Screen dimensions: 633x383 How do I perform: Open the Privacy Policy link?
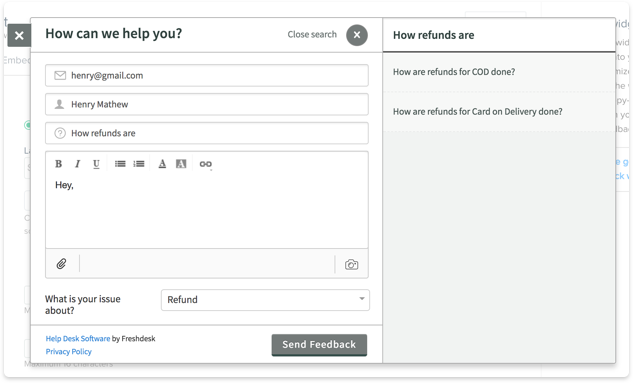(69, 352)
